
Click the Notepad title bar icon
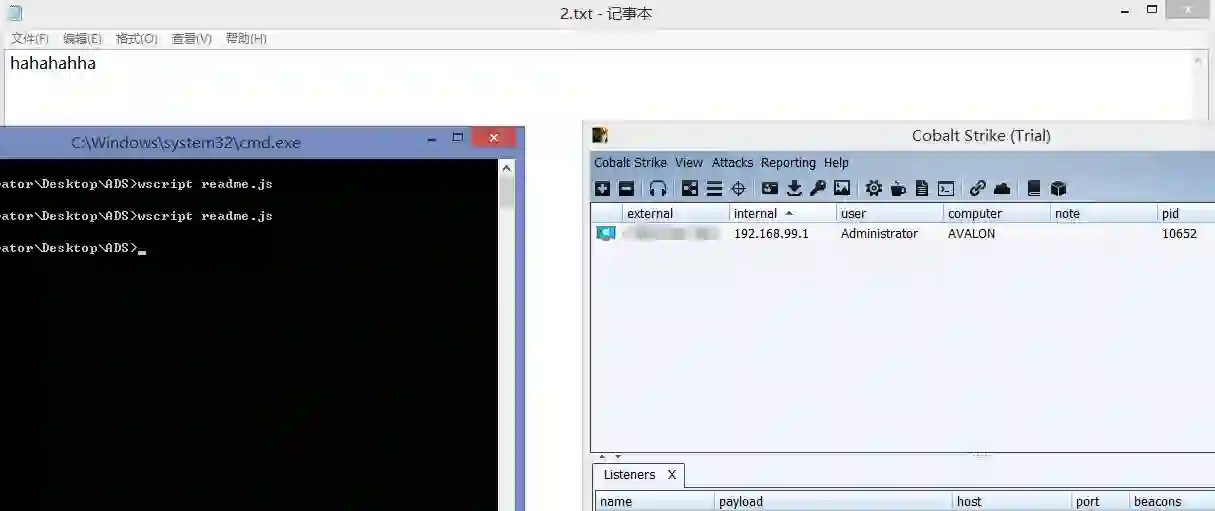pyautogui.click(x=15, y=13)
